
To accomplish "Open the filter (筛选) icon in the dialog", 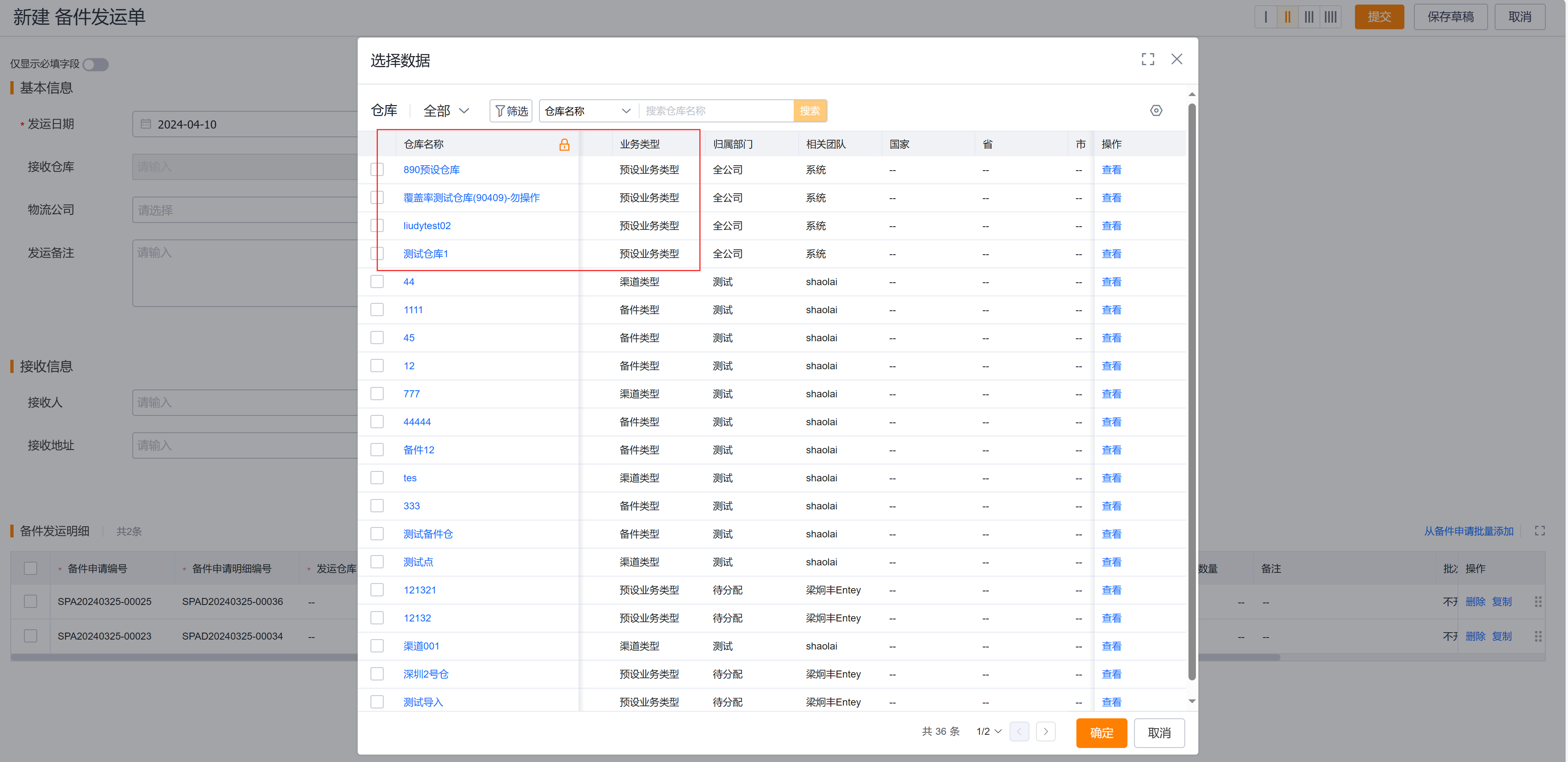I will (x=511, y=111).
